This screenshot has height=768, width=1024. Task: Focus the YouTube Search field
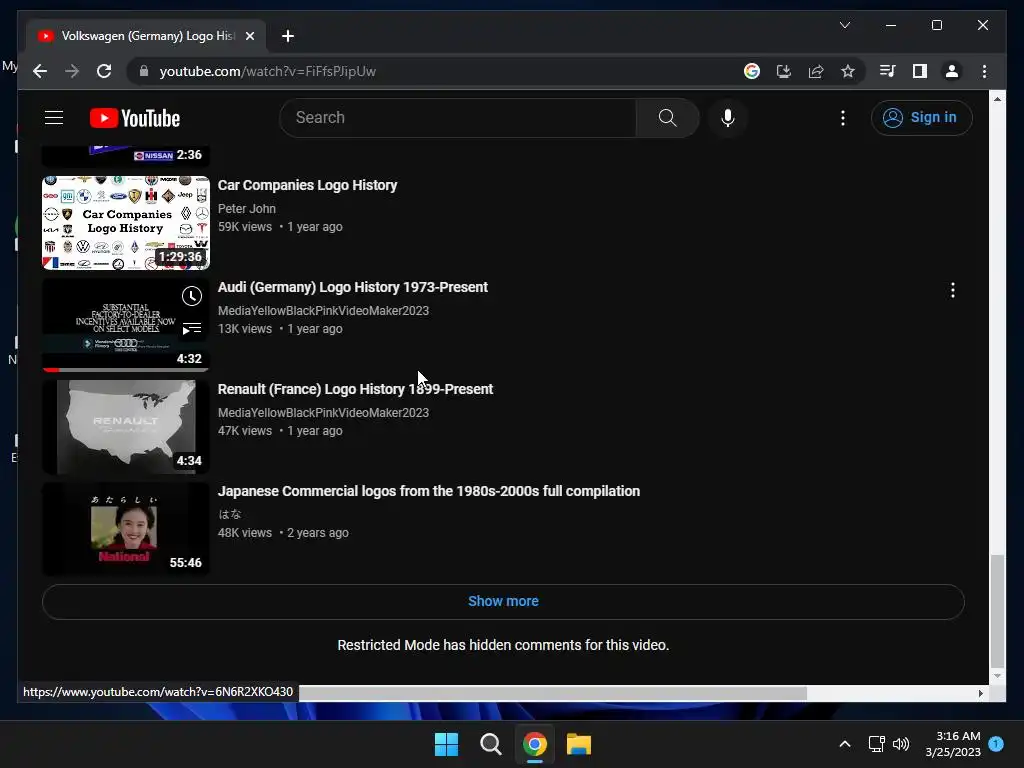[458, 118]
